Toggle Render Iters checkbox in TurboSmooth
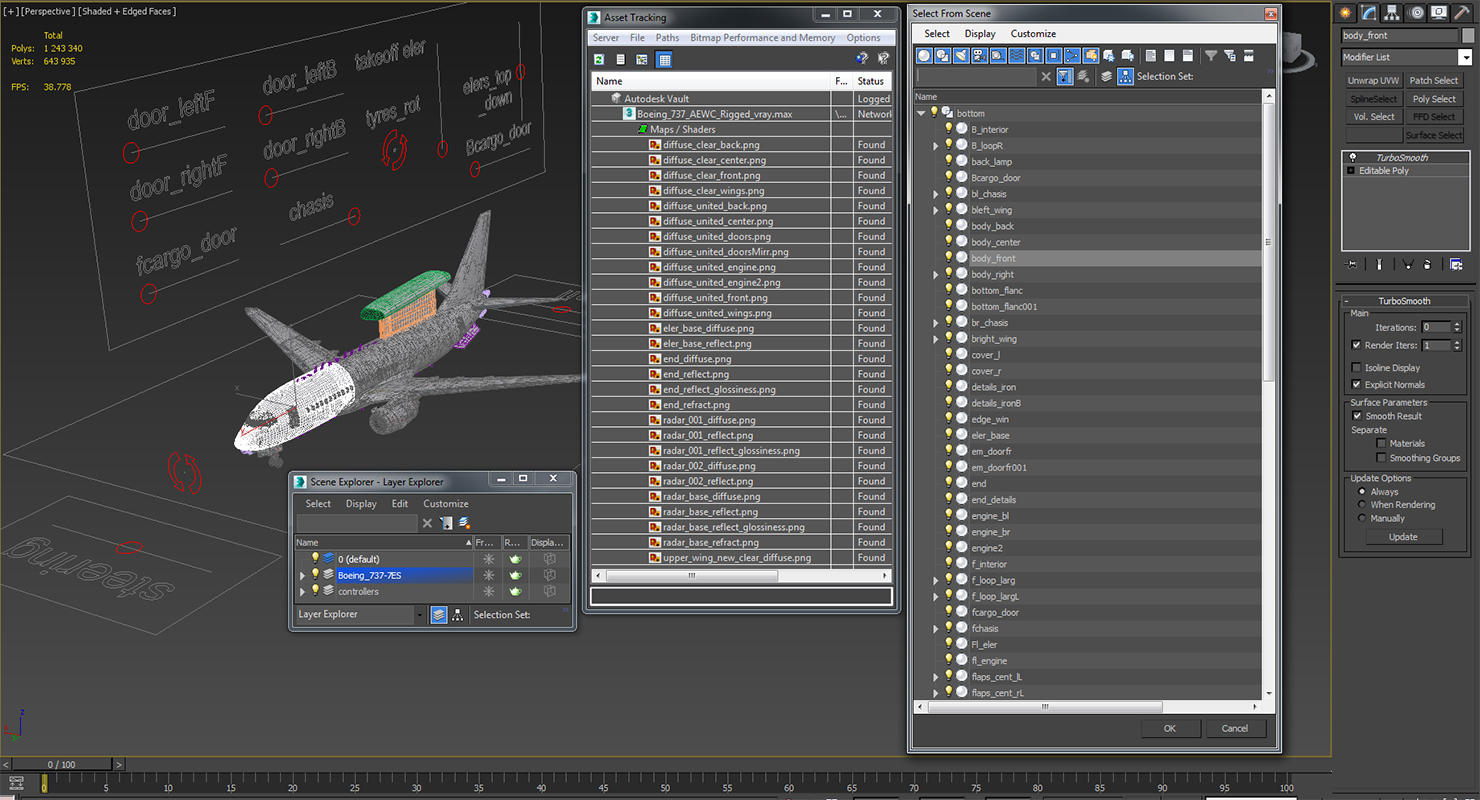This screenshot has width=1480, height=800. pyautogui.click(x=1356, y=345)
